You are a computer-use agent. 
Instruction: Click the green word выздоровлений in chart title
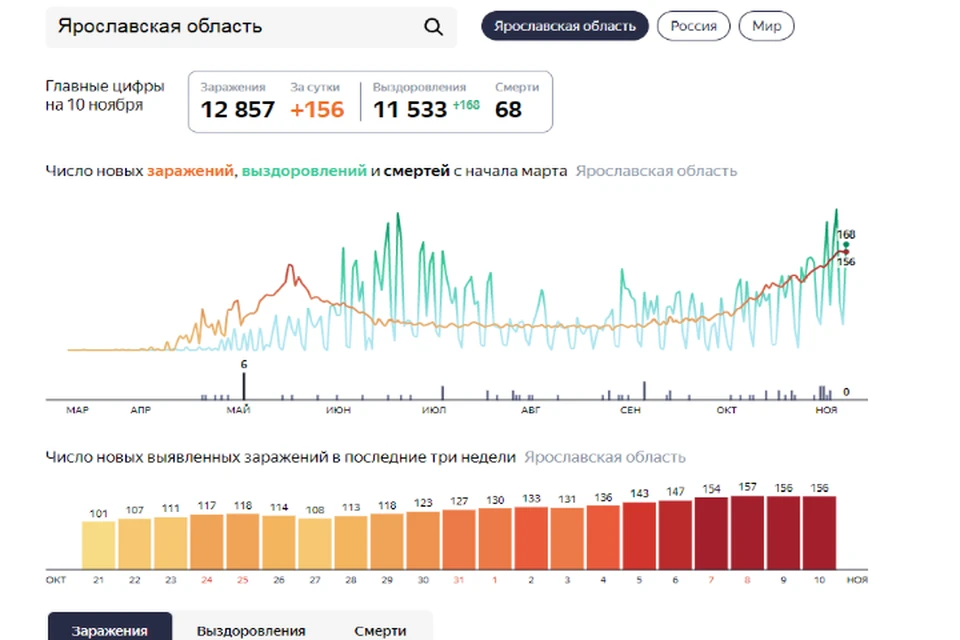304,171
